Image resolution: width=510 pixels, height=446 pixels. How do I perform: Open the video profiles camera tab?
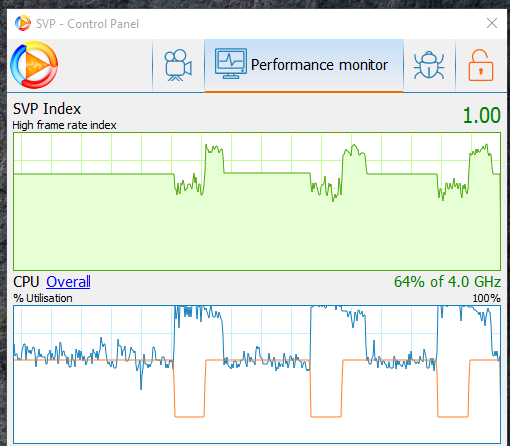click(x=178, y=65)
